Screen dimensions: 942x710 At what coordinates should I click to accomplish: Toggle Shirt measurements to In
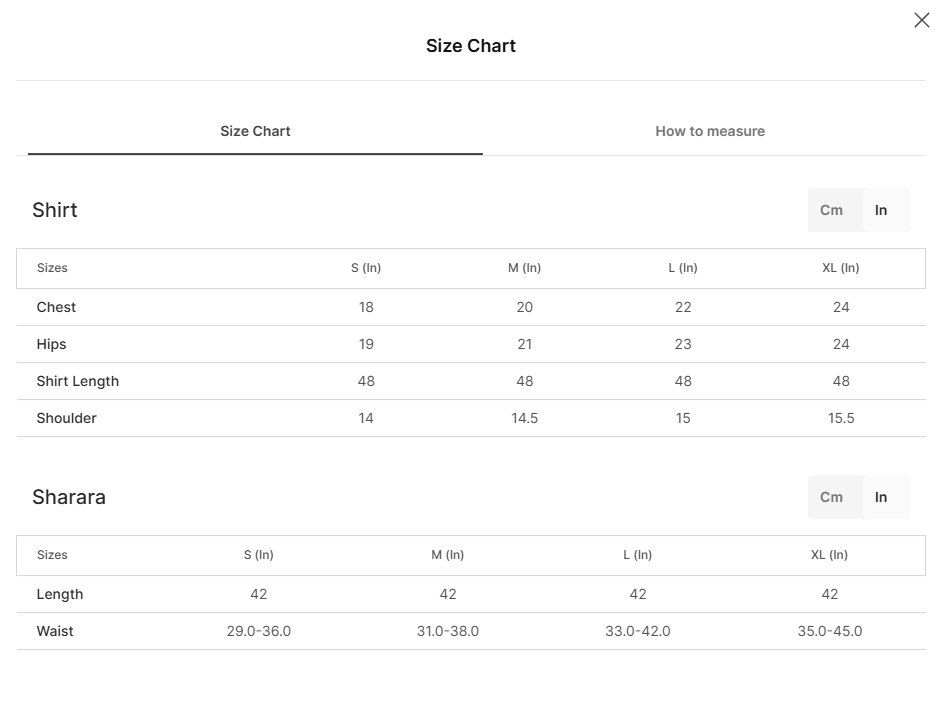click(x=881, y=210)
